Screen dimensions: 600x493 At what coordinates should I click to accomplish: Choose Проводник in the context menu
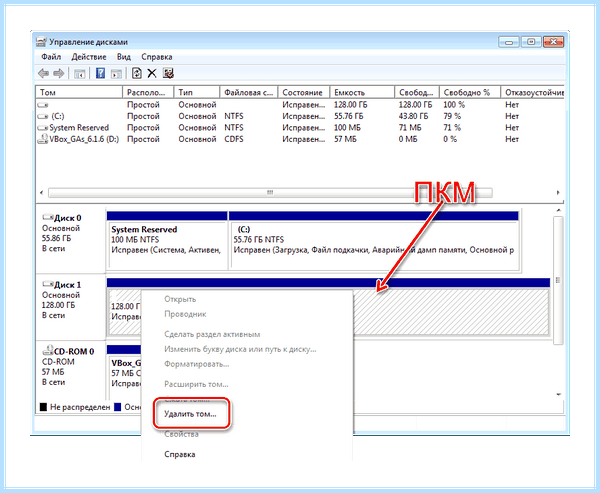[x=185, y=314]
